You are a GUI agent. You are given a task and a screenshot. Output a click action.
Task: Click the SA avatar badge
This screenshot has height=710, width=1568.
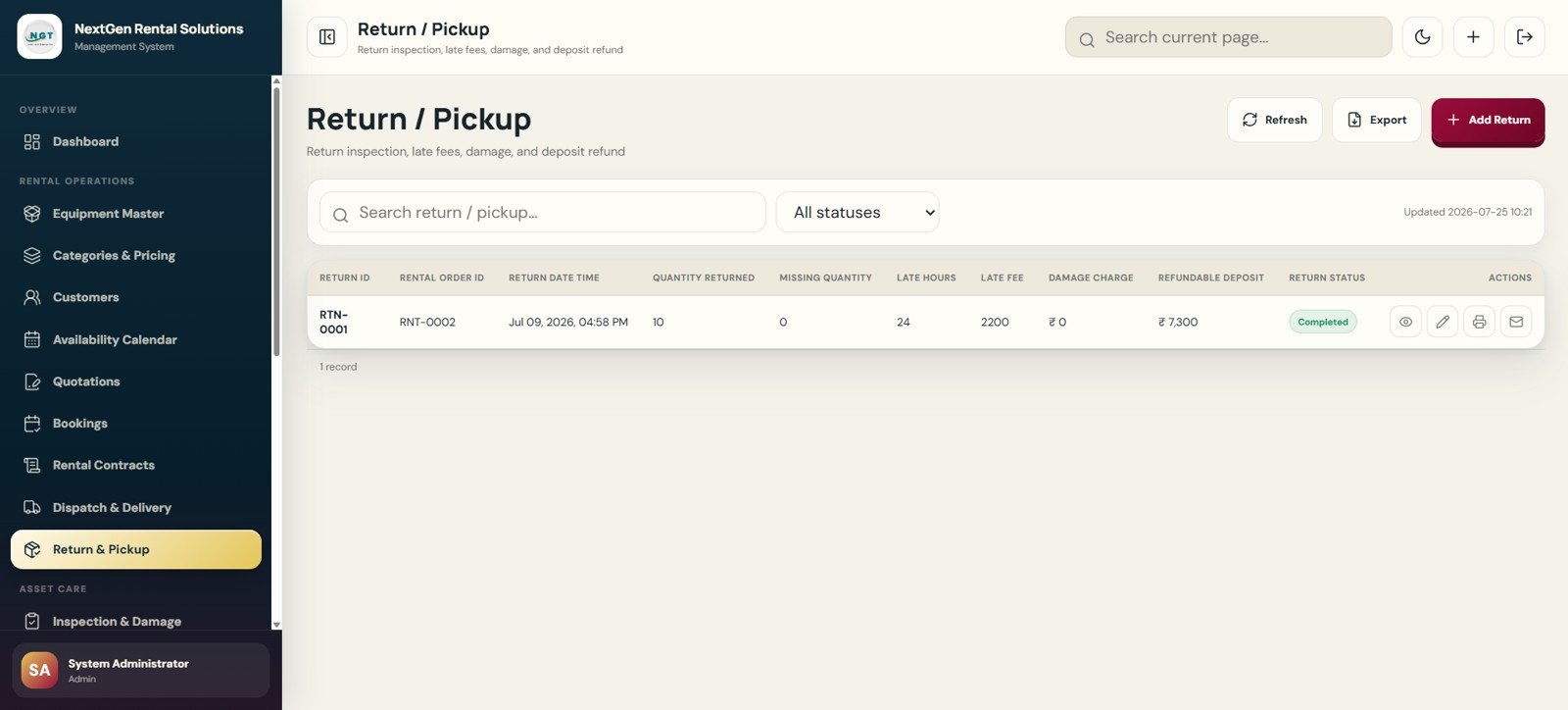tap(39, 671)
